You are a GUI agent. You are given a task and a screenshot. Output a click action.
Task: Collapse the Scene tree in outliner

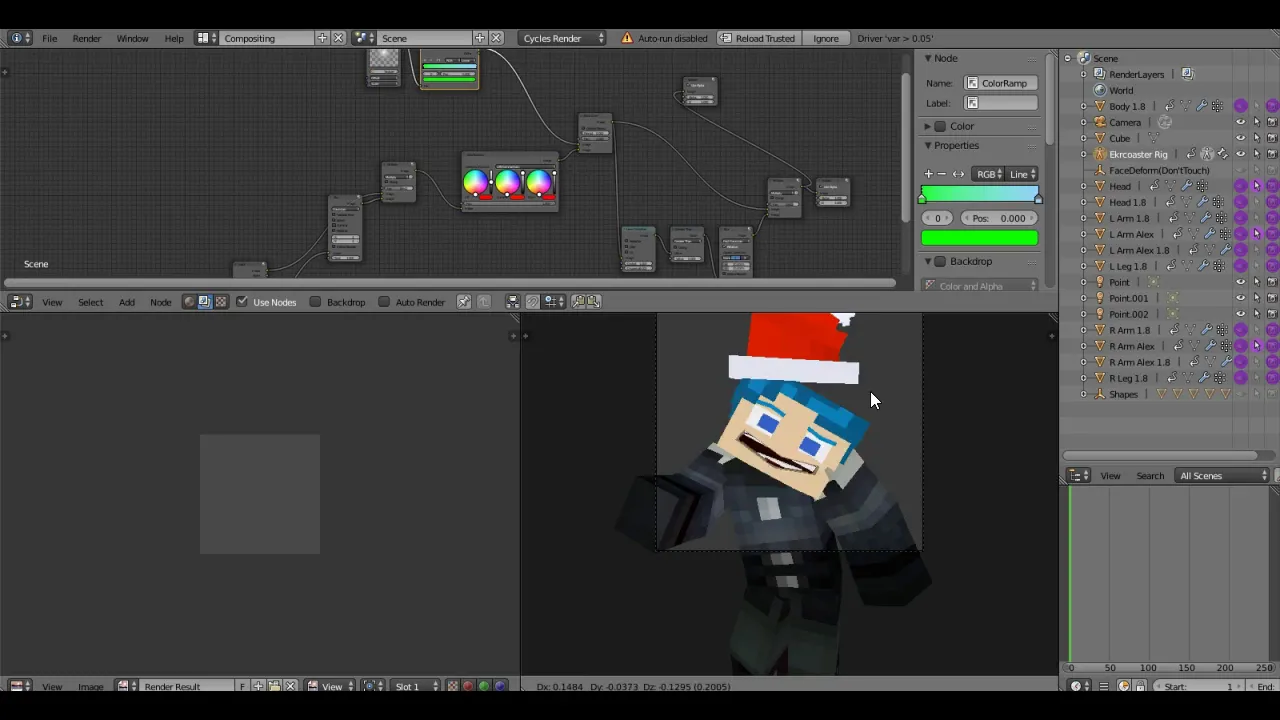pos(1067,58)
